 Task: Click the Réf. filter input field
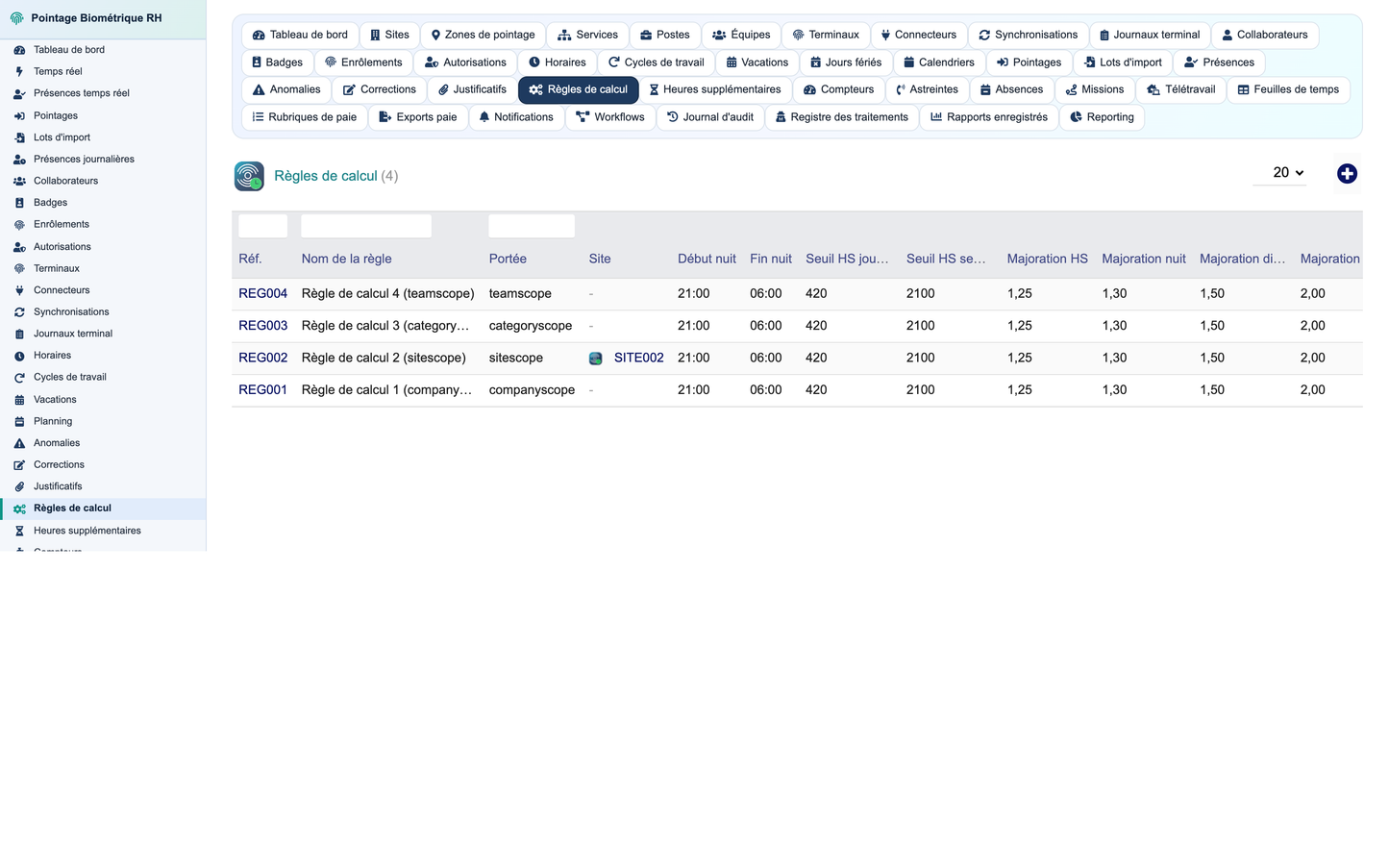point(263,226)
